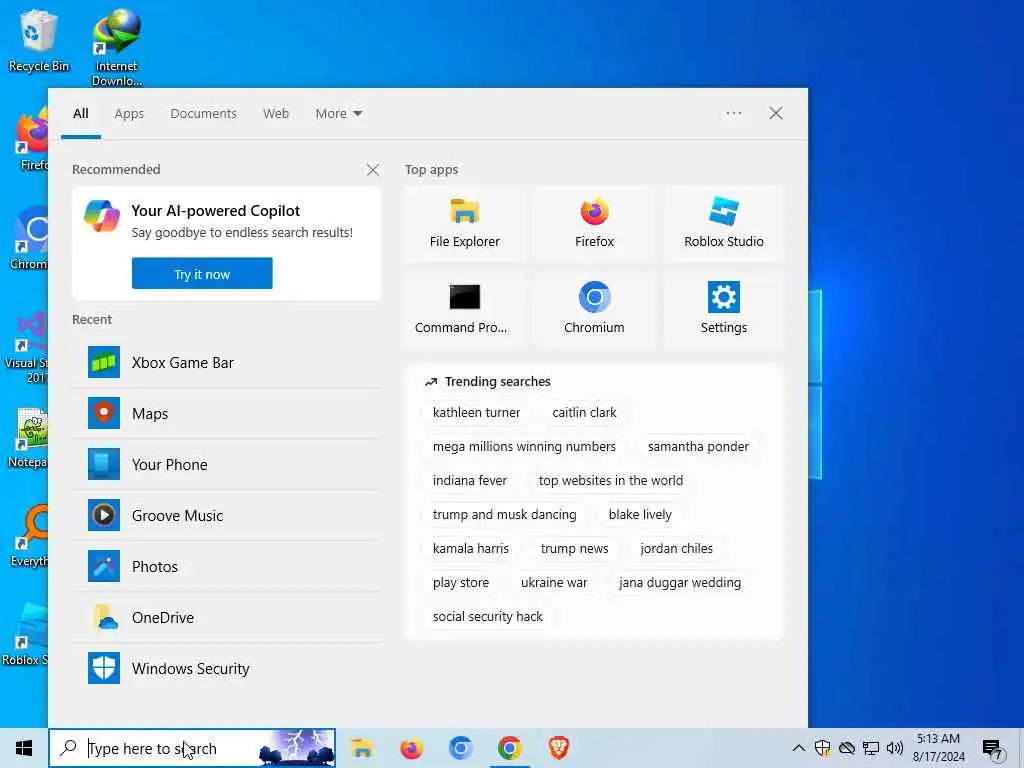Viewport: 1024px width, 768px height.
Task: Search trending 'samantha ponder'
Action: (x=697, y=447)
